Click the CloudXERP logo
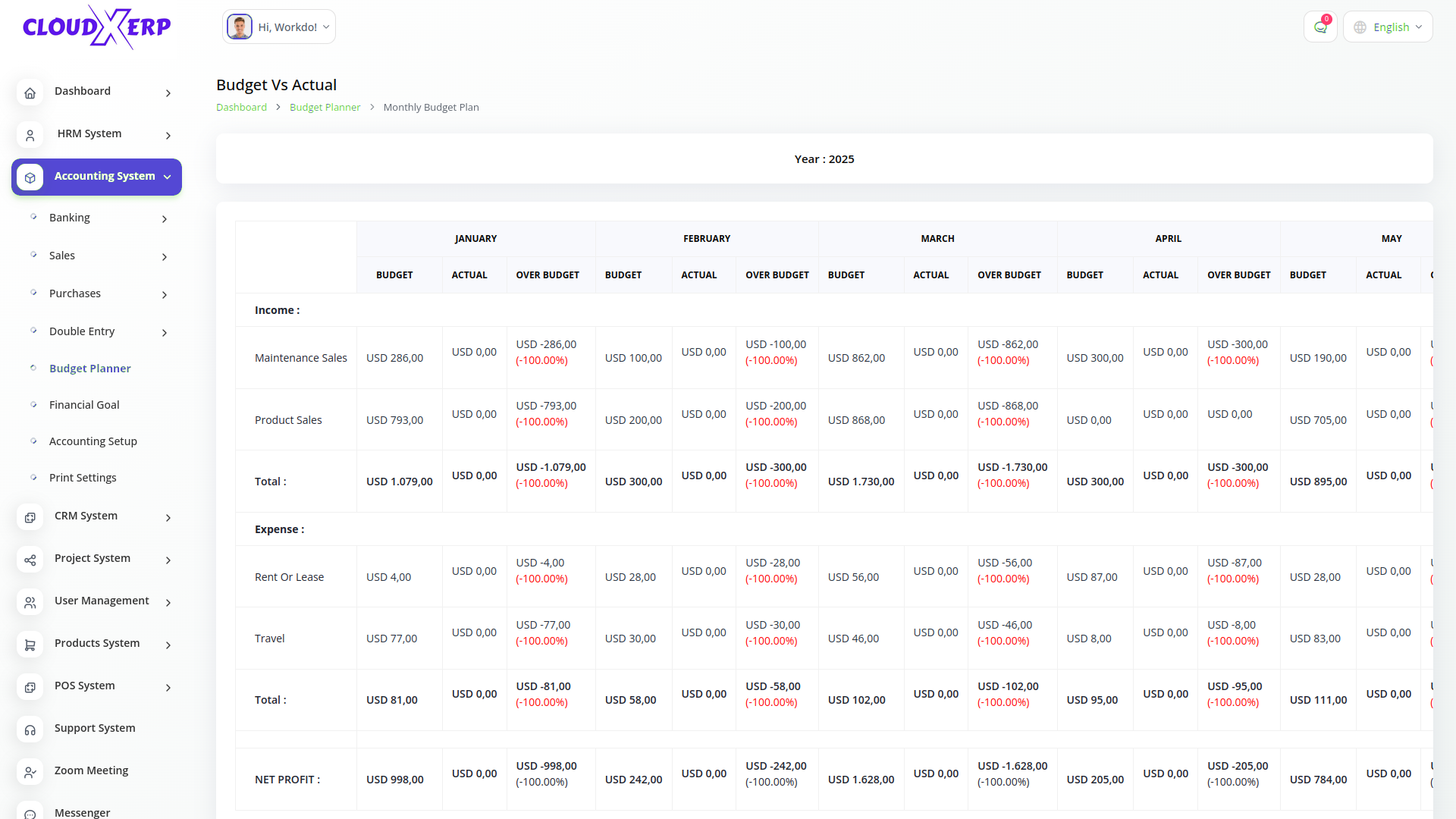 coord(97,27)
